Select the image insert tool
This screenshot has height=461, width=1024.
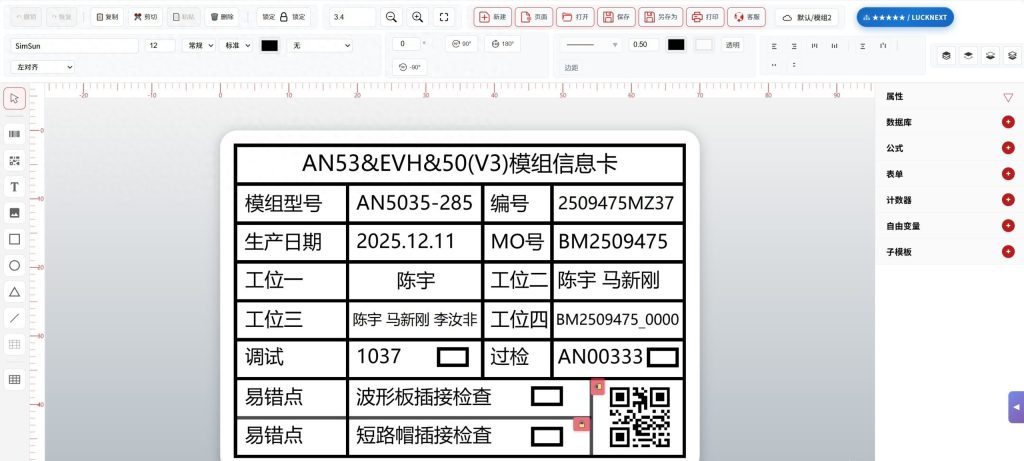pyautogui.click(x=14, y=213)
